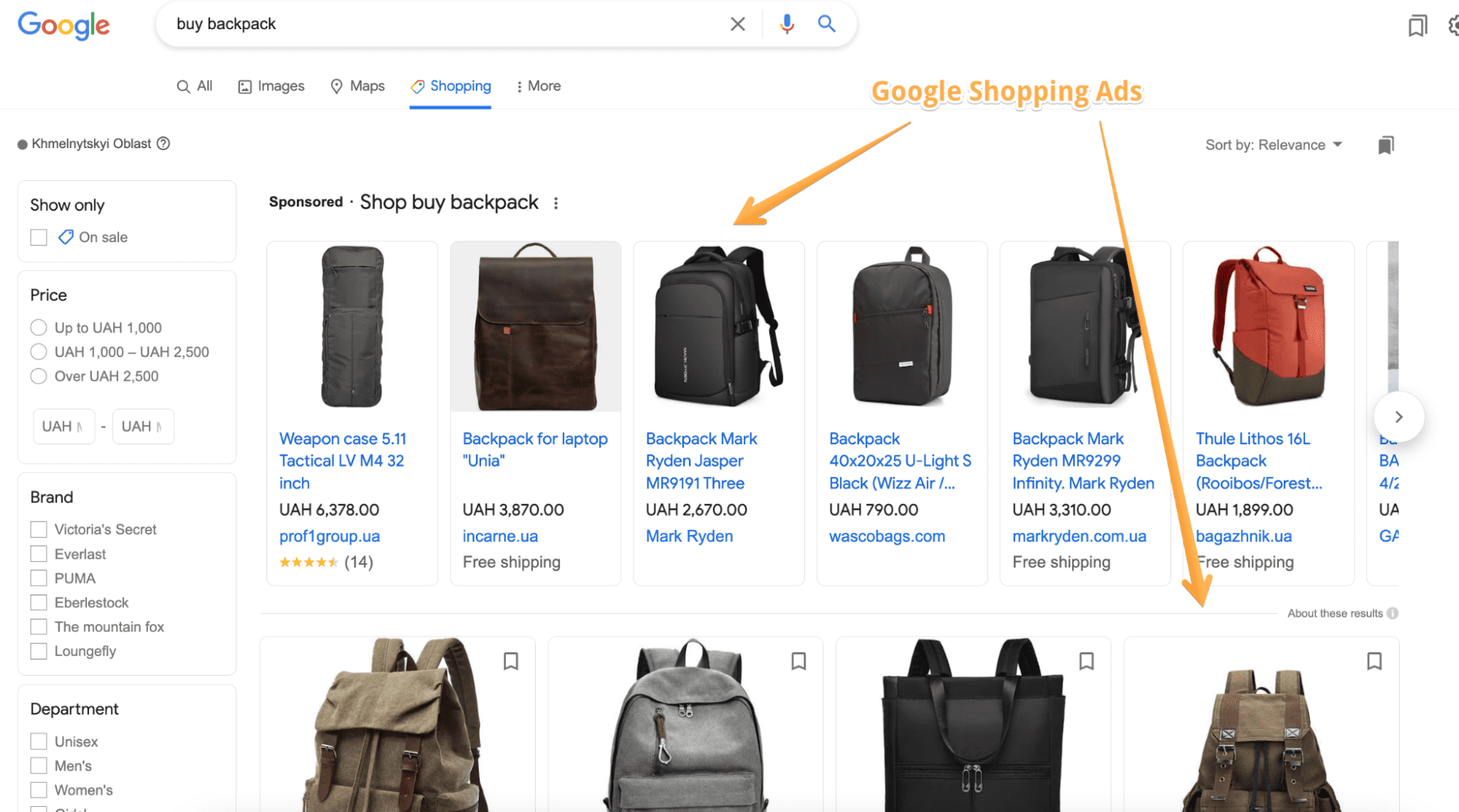Viewport: 1459px width, 812px height.
Task: Clear the search query with the X icon
Action: point(737,23)
